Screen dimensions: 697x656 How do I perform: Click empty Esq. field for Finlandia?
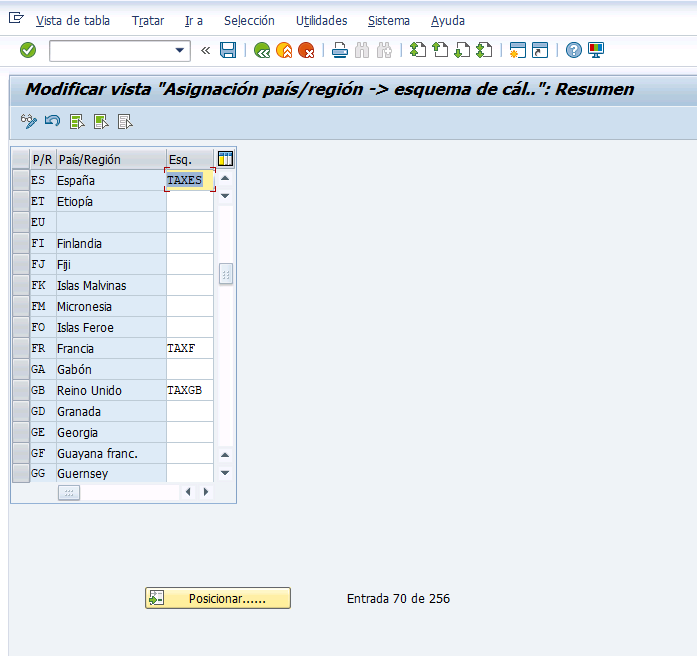[190, 243]
